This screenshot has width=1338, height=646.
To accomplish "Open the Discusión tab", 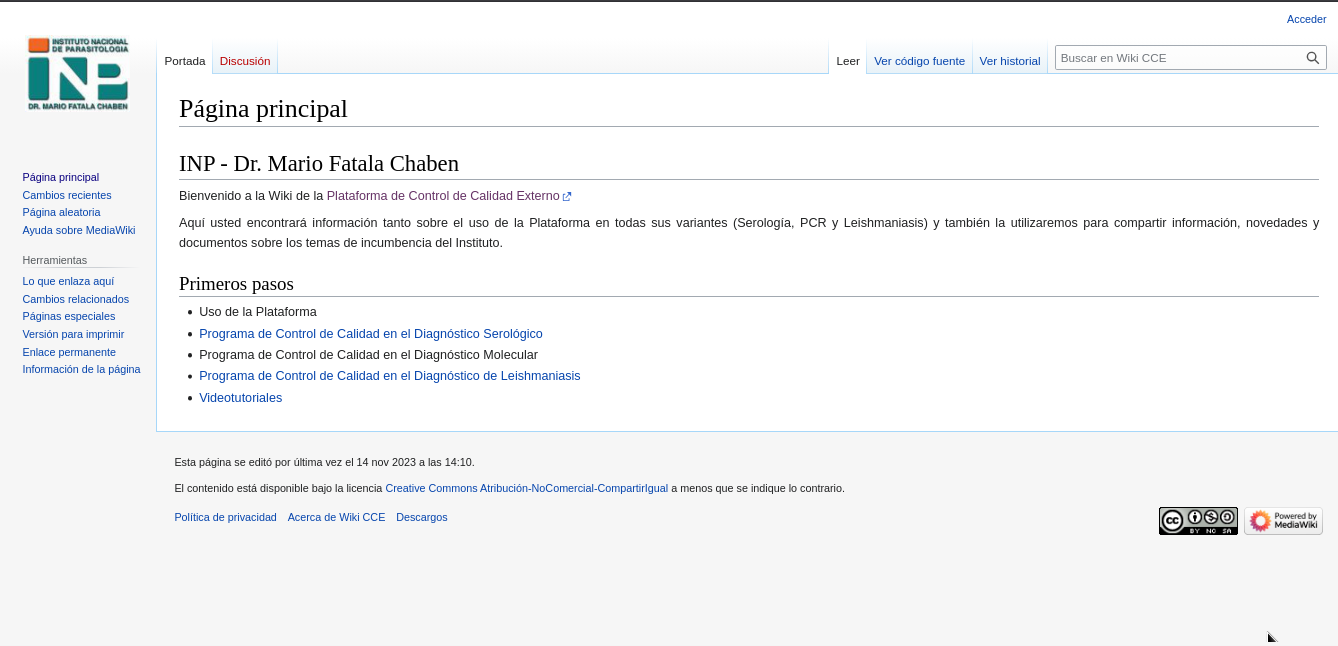I will tap(245, 61).
